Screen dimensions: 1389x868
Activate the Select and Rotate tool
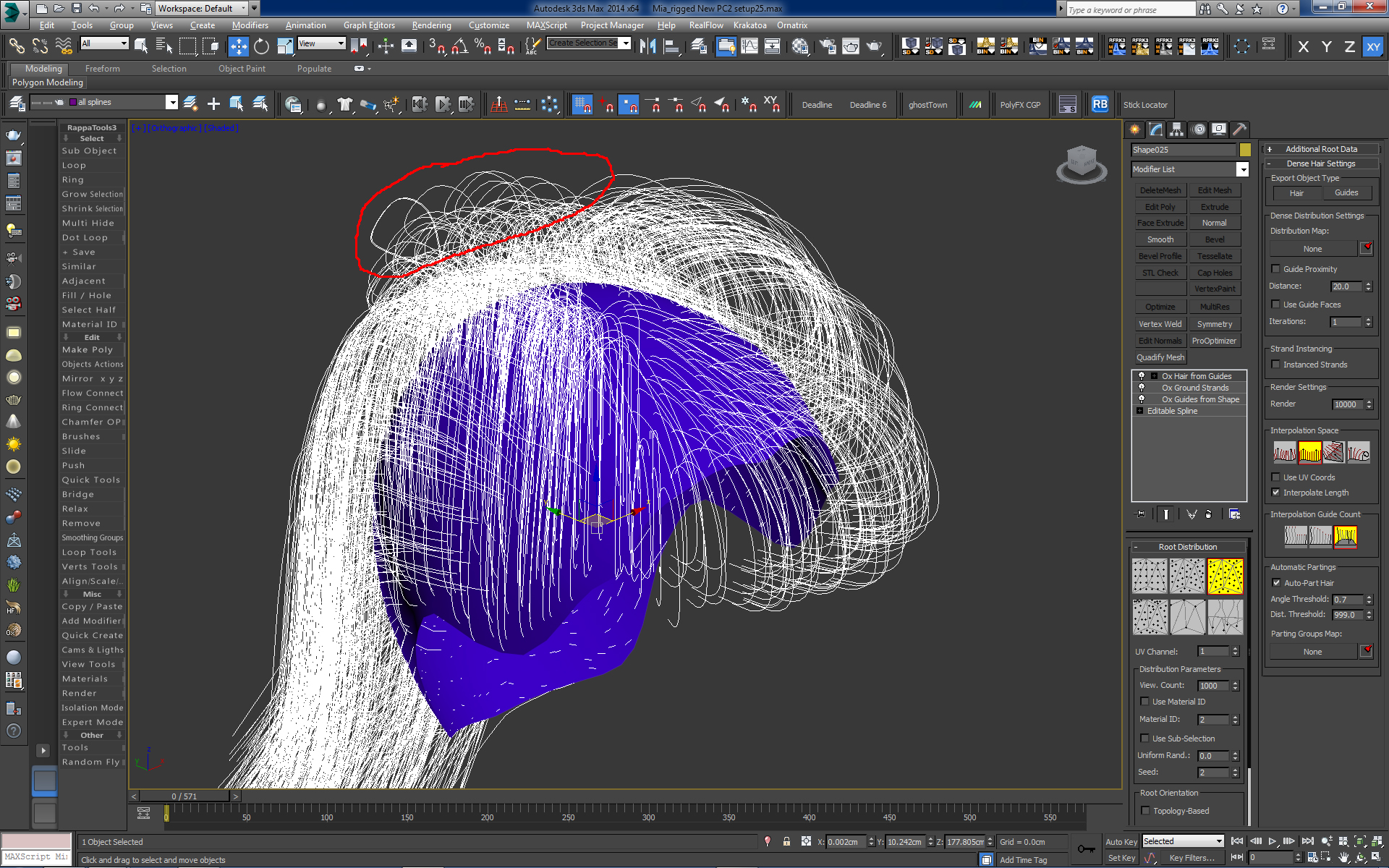coord(261,46)
